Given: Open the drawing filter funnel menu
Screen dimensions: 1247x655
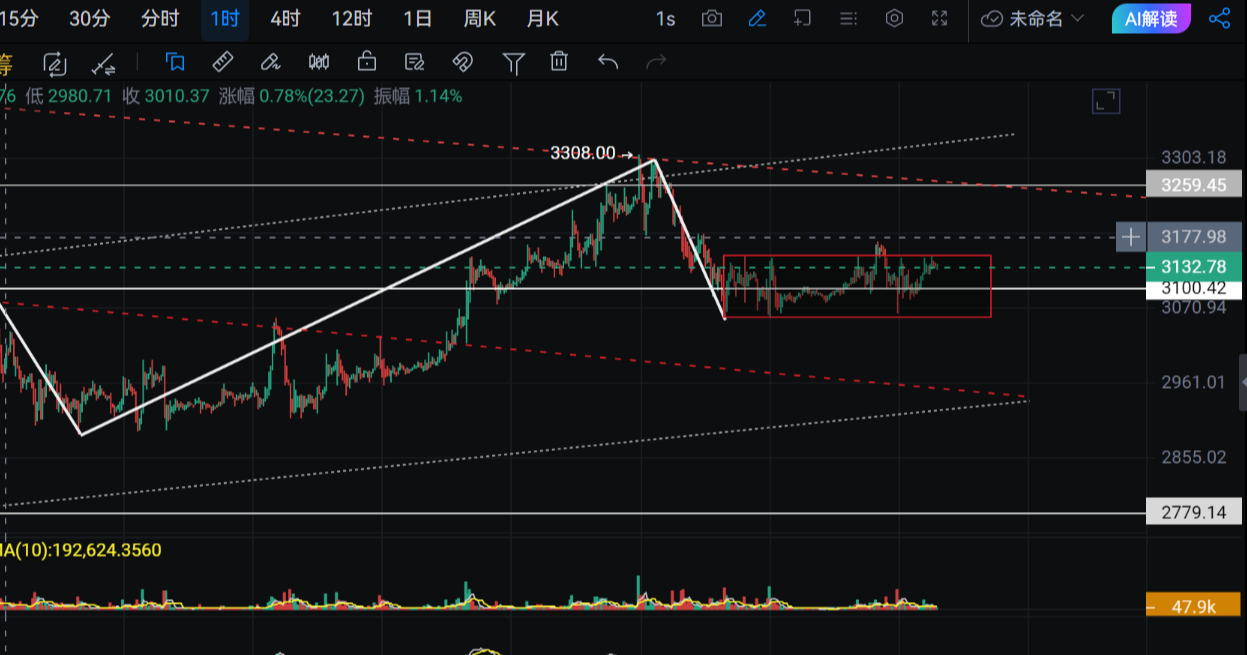Looking at the screenshot, I should tap(514, 62).
